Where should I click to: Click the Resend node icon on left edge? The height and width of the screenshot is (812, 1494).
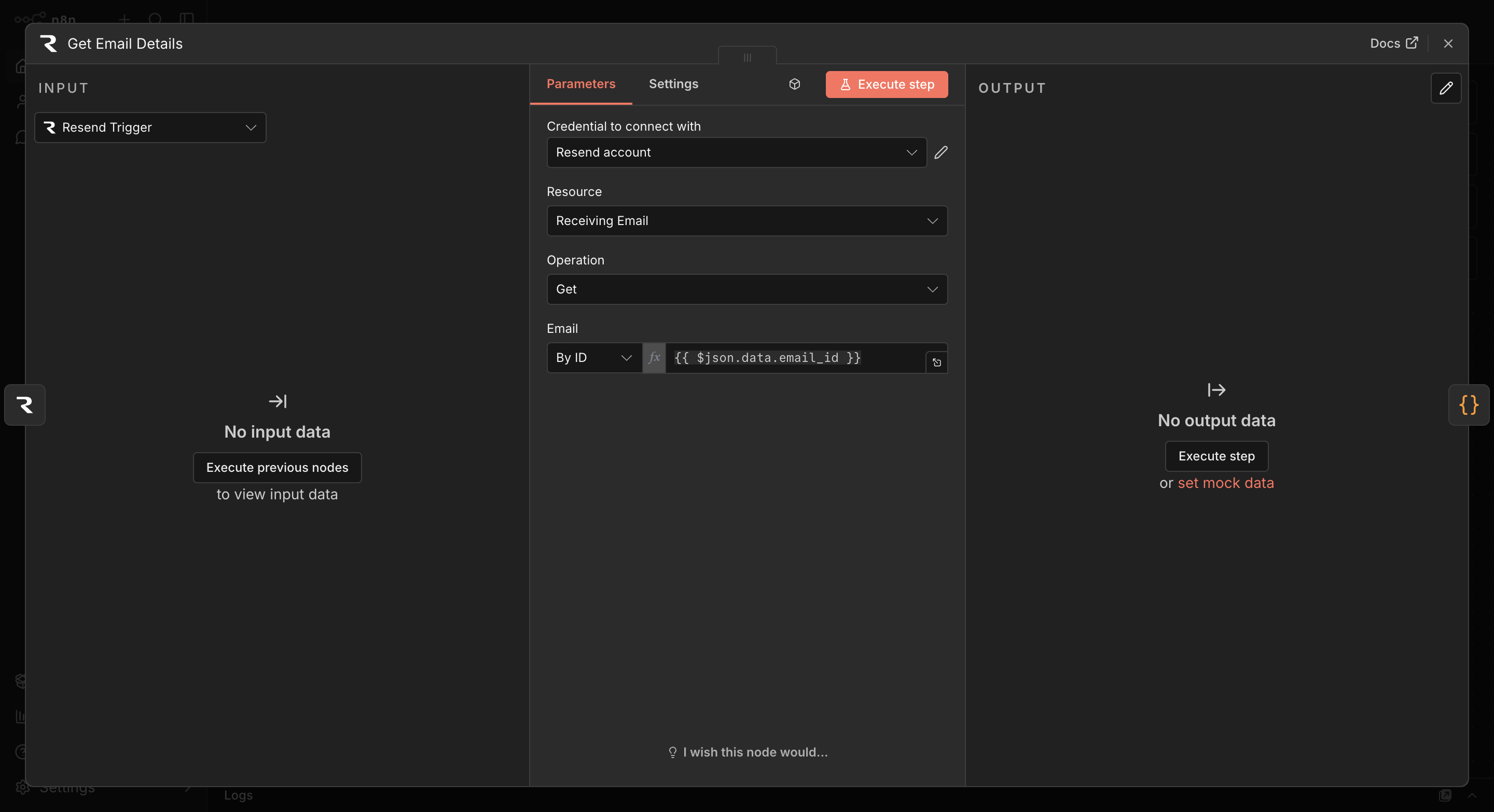(25, 404)
